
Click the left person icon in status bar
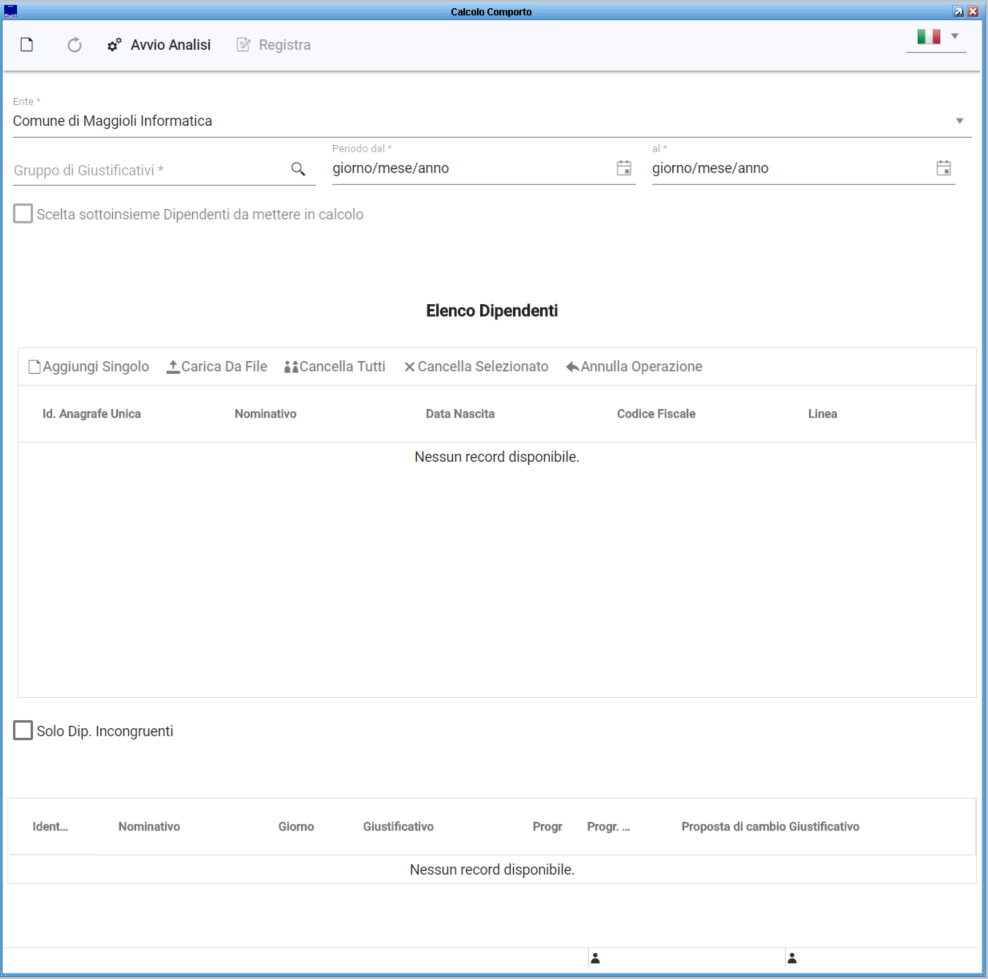595,958
